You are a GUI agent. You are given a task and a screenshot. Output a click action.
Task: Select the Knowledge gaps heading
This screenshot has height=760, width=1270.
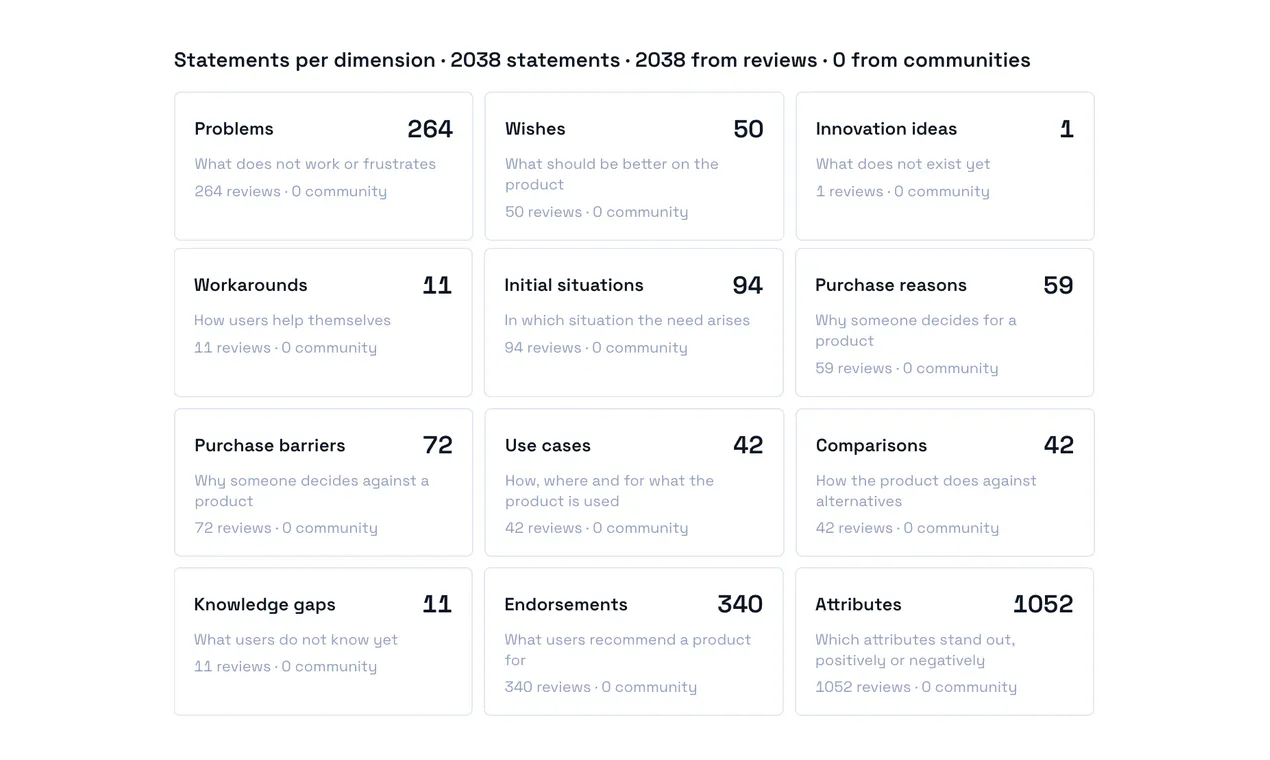pyautogui.click(x=265, y=604)
